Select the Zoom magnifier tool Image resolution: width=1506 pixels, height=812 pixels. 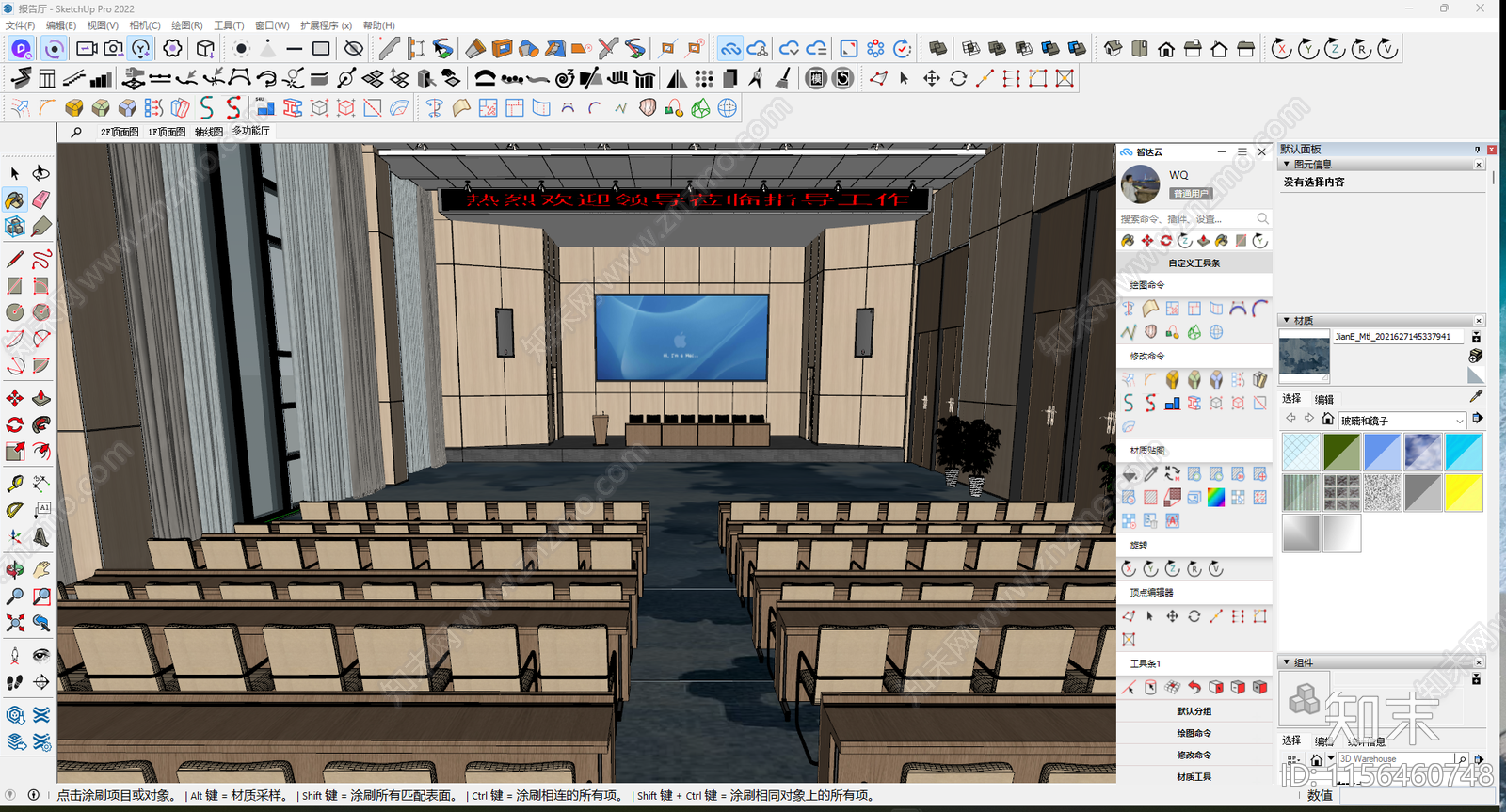pos(14,596)
